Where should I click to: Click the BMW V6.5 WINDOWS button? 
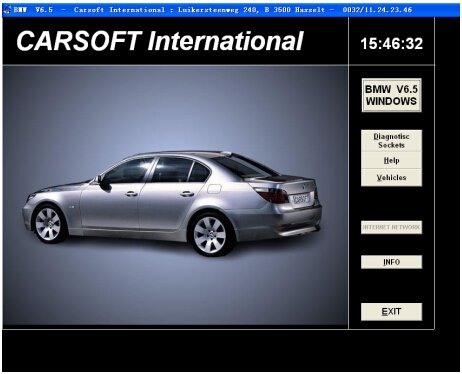click(x=391, y=95)
